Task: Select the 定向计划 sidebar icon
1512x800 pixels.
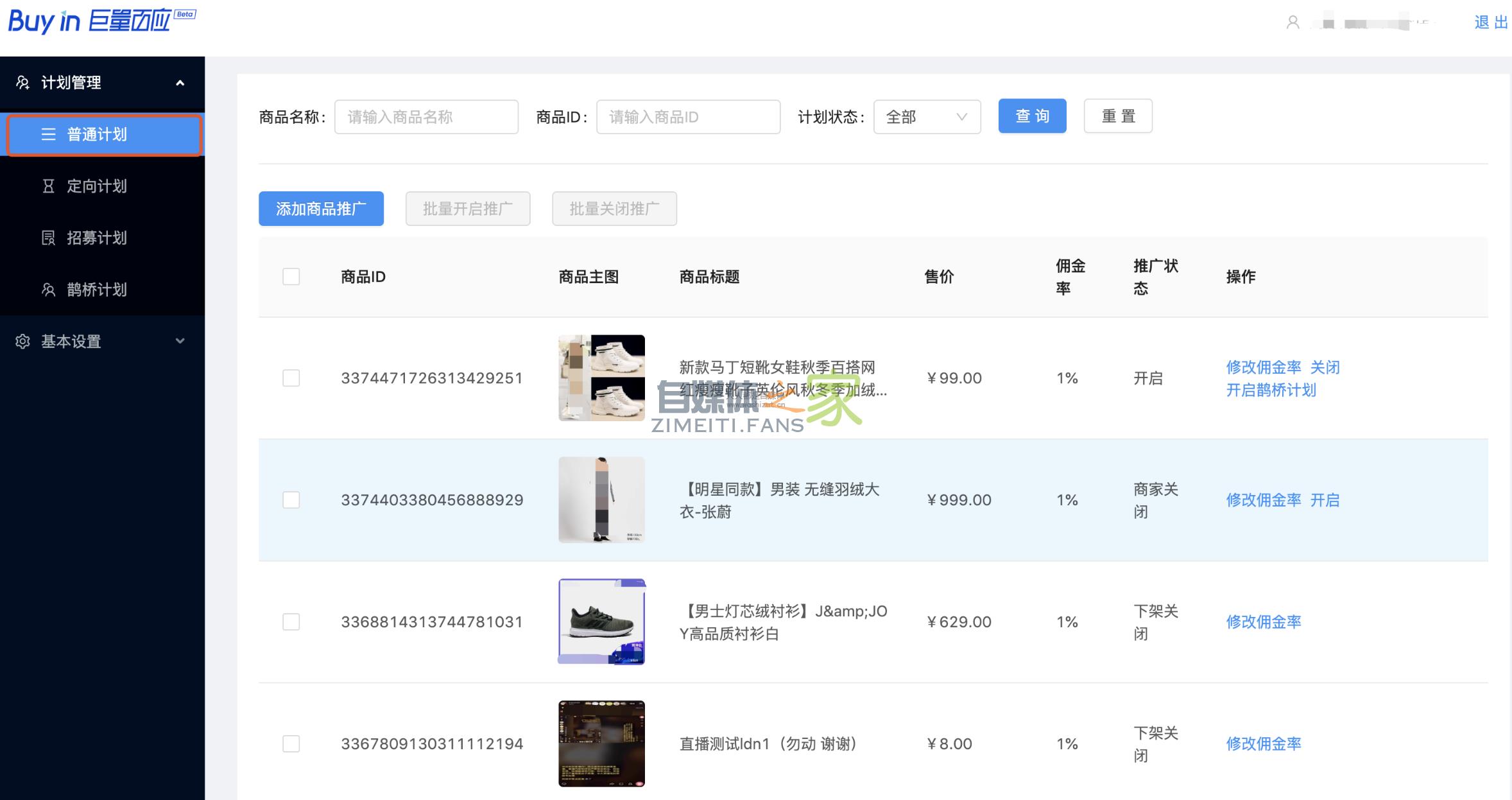Action: [49, 186]
